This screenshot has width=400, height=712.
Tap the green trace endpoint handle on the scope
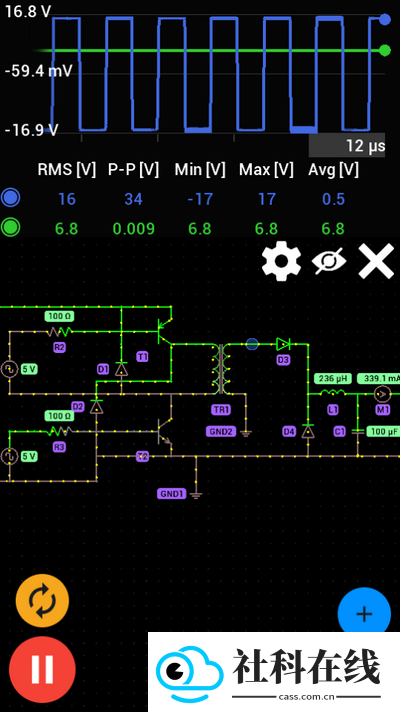click(385, 50)
